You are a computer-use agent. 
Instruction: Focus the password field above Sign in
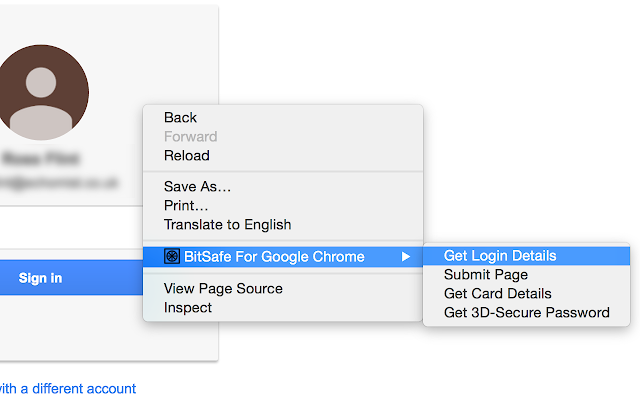(70, 228)
